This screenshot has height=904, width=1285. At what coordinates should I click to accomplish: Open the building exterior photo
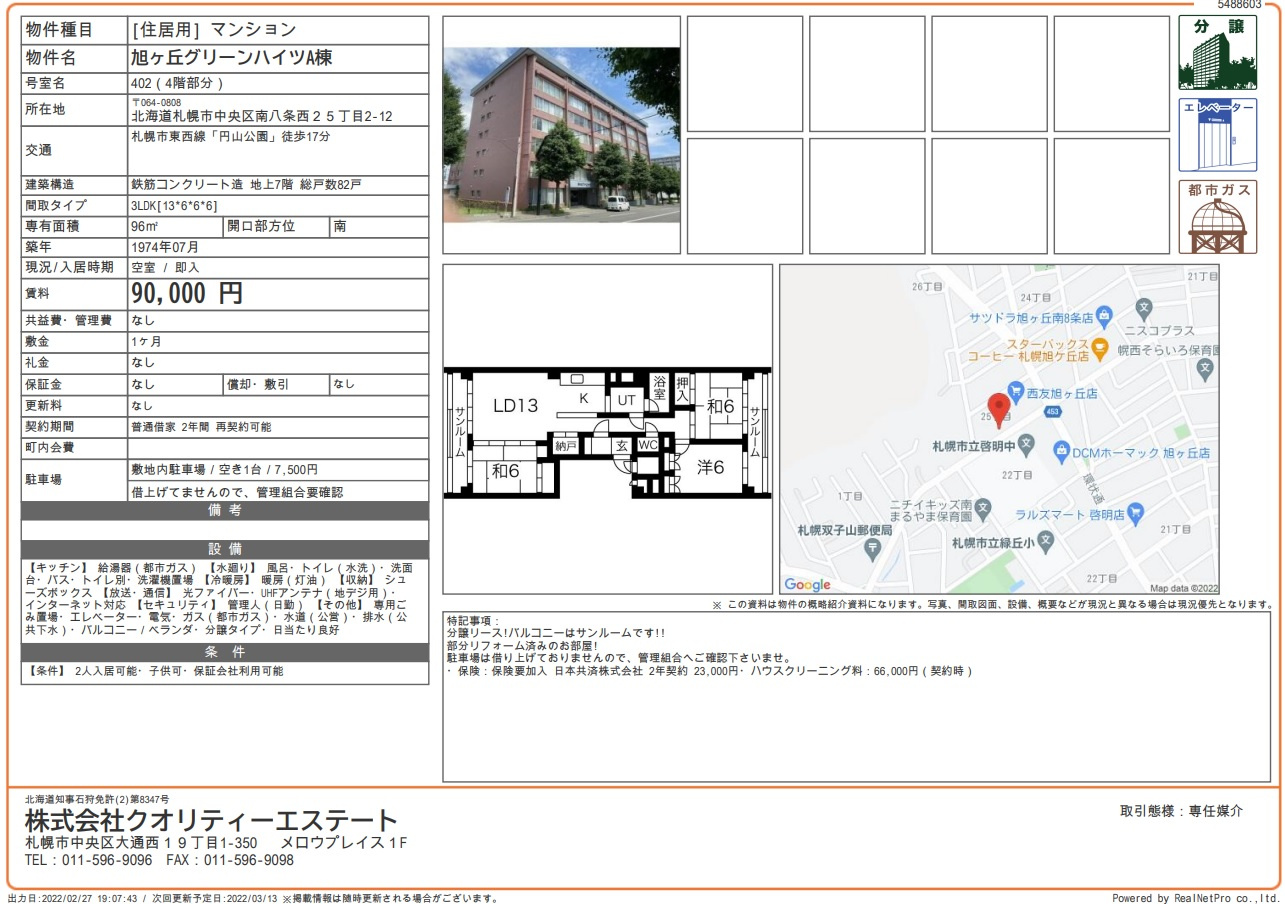[561, 135]
